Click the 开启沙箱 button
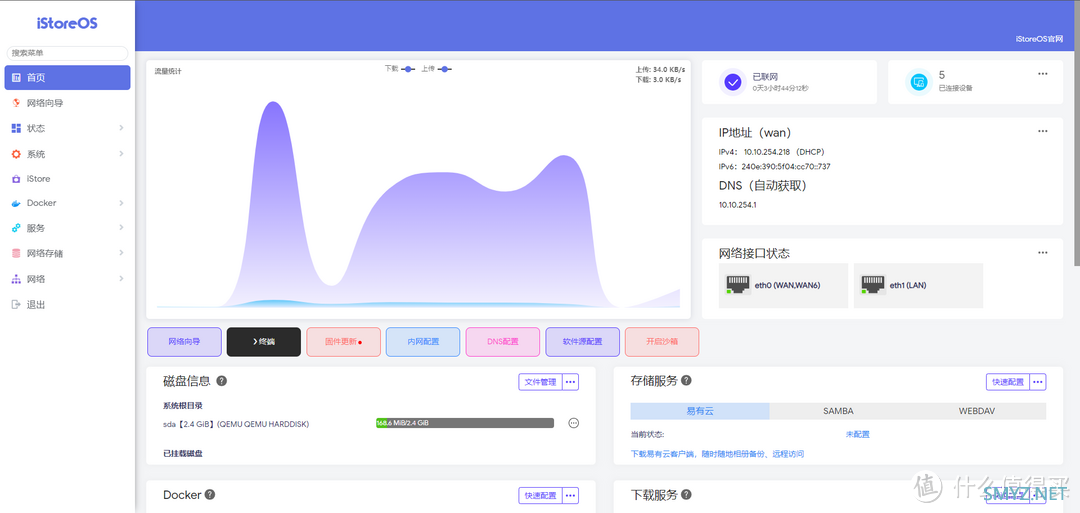 point(662,342)
